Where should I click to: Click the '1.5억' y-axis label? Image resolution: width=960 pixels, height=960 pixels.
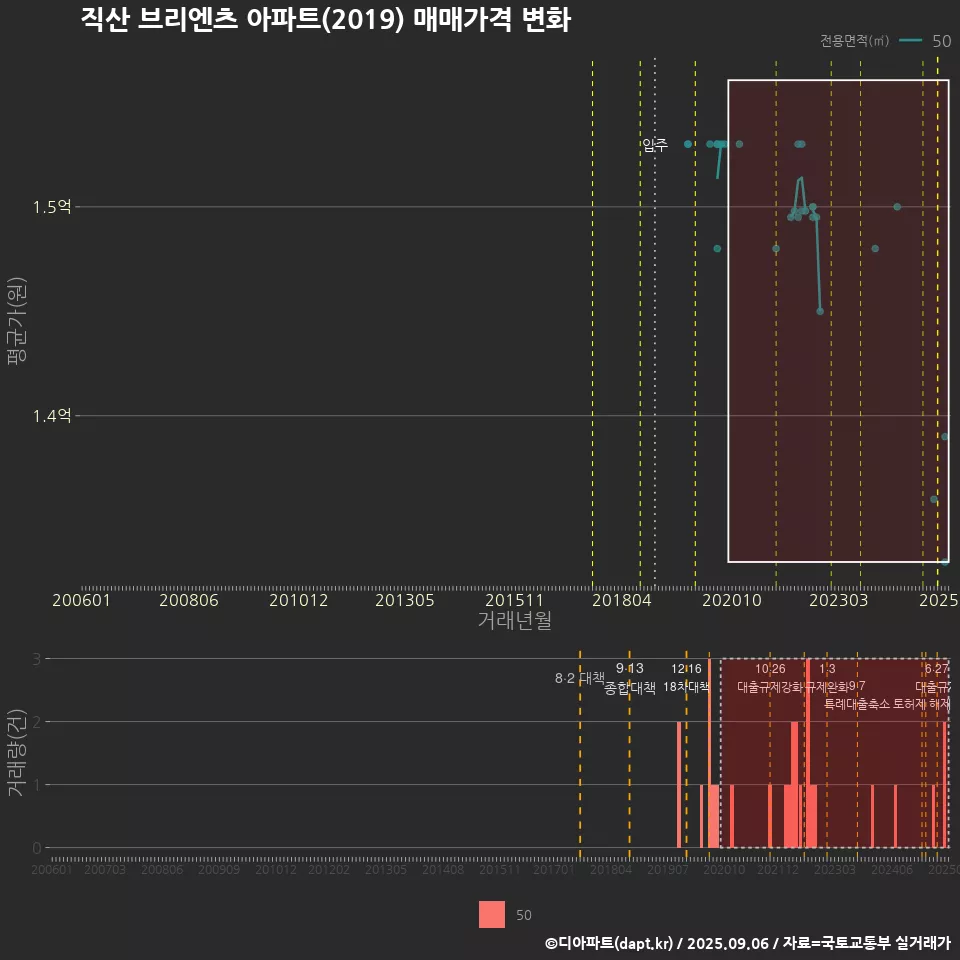tap(52, 207)
